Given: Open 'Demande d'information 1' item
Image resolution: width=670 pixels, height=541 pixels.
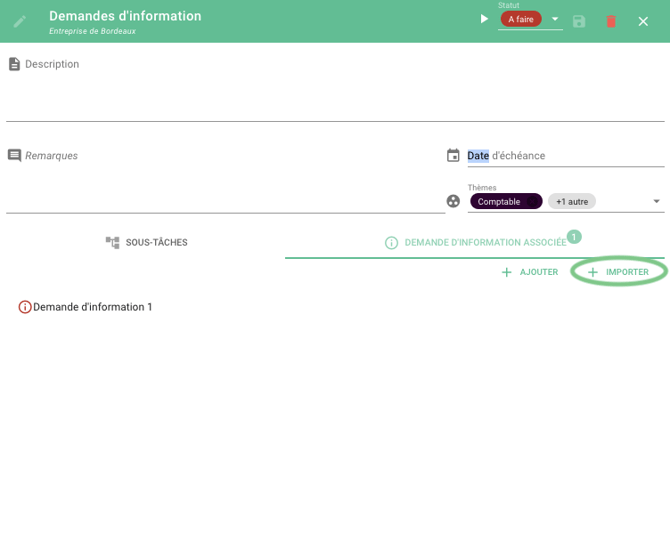Looking at the screenshot, I should [x=92, y=307].
